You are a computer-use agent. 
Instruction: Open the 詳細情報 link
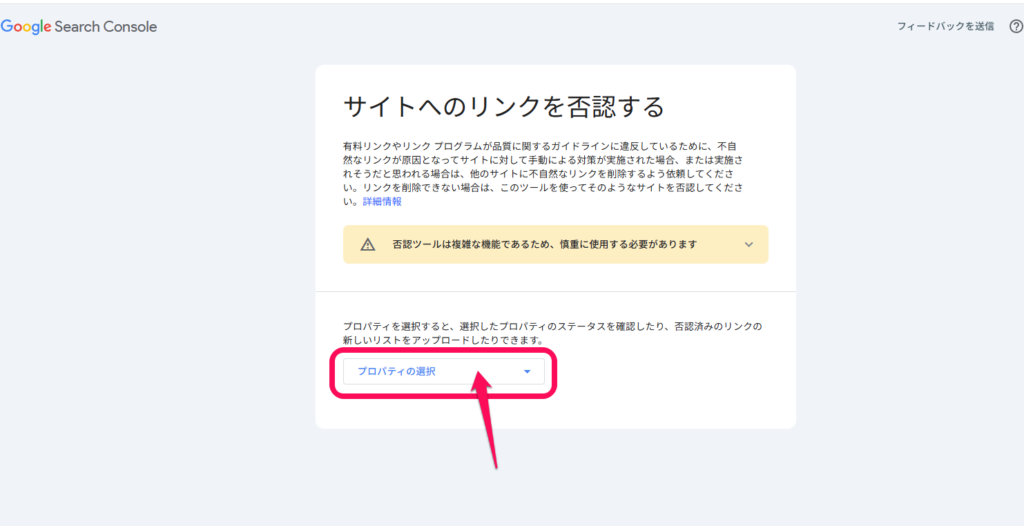tap(382, 202)
